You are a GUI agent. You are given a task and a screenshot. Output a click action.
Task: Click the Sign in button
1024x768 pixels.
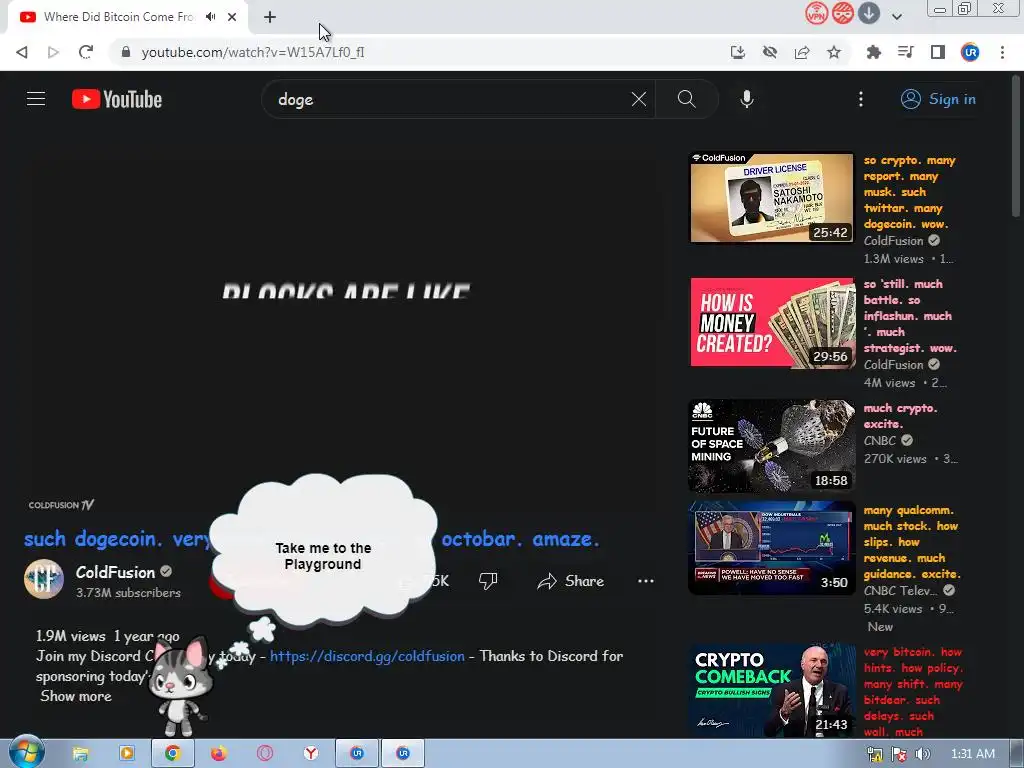(938, 99)
